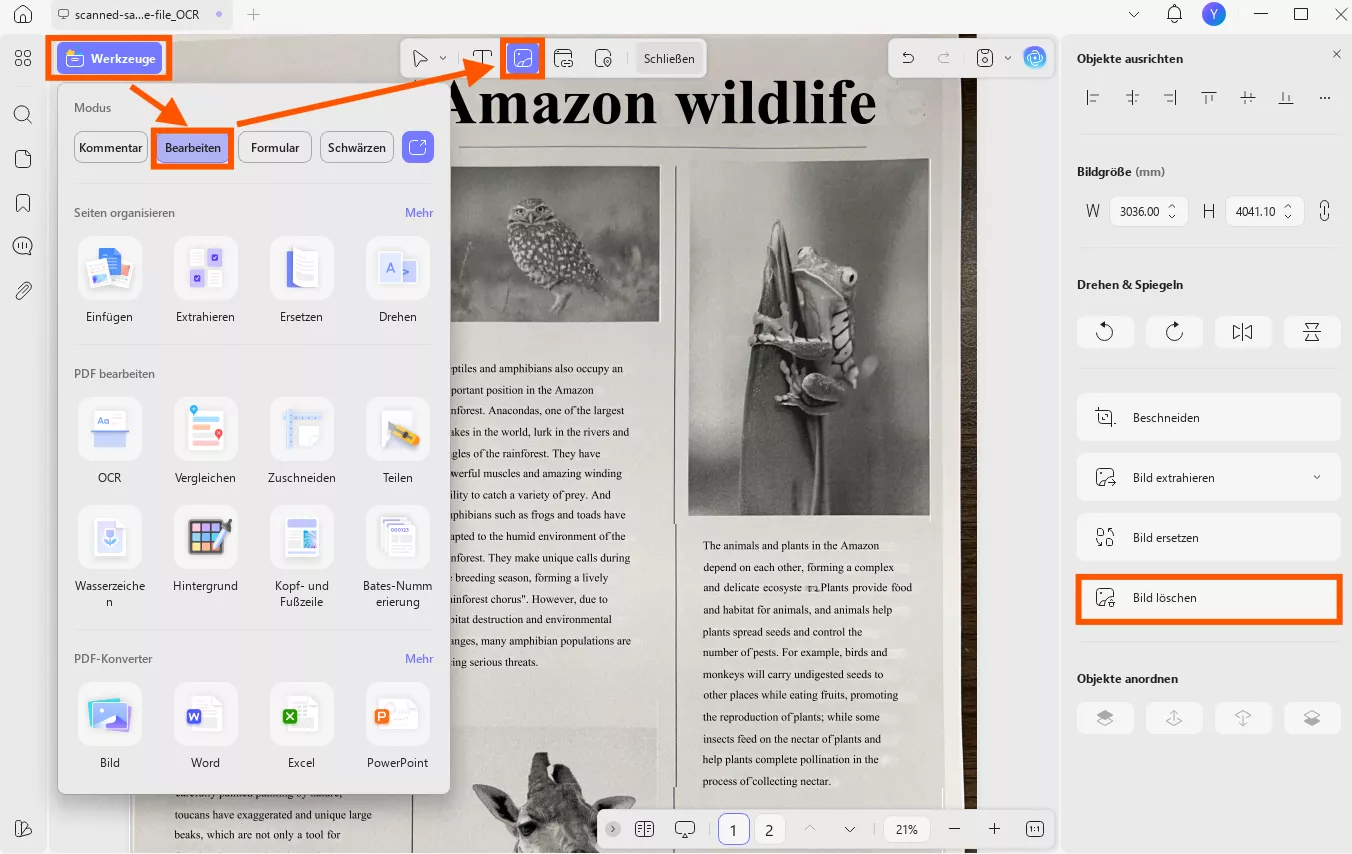1352x854 pixels.
Task: Choose the Schwärzen mode
Action: [357, 147]
